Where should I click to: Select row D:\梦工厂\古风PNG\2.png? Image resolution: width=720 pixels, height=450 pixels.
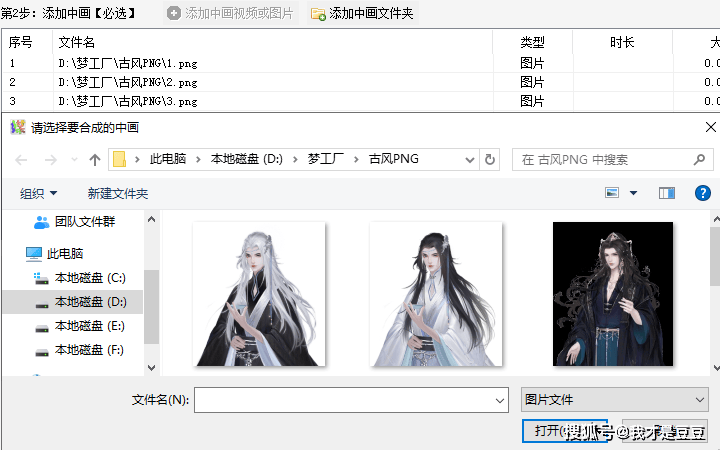click(x=361, y=82)
